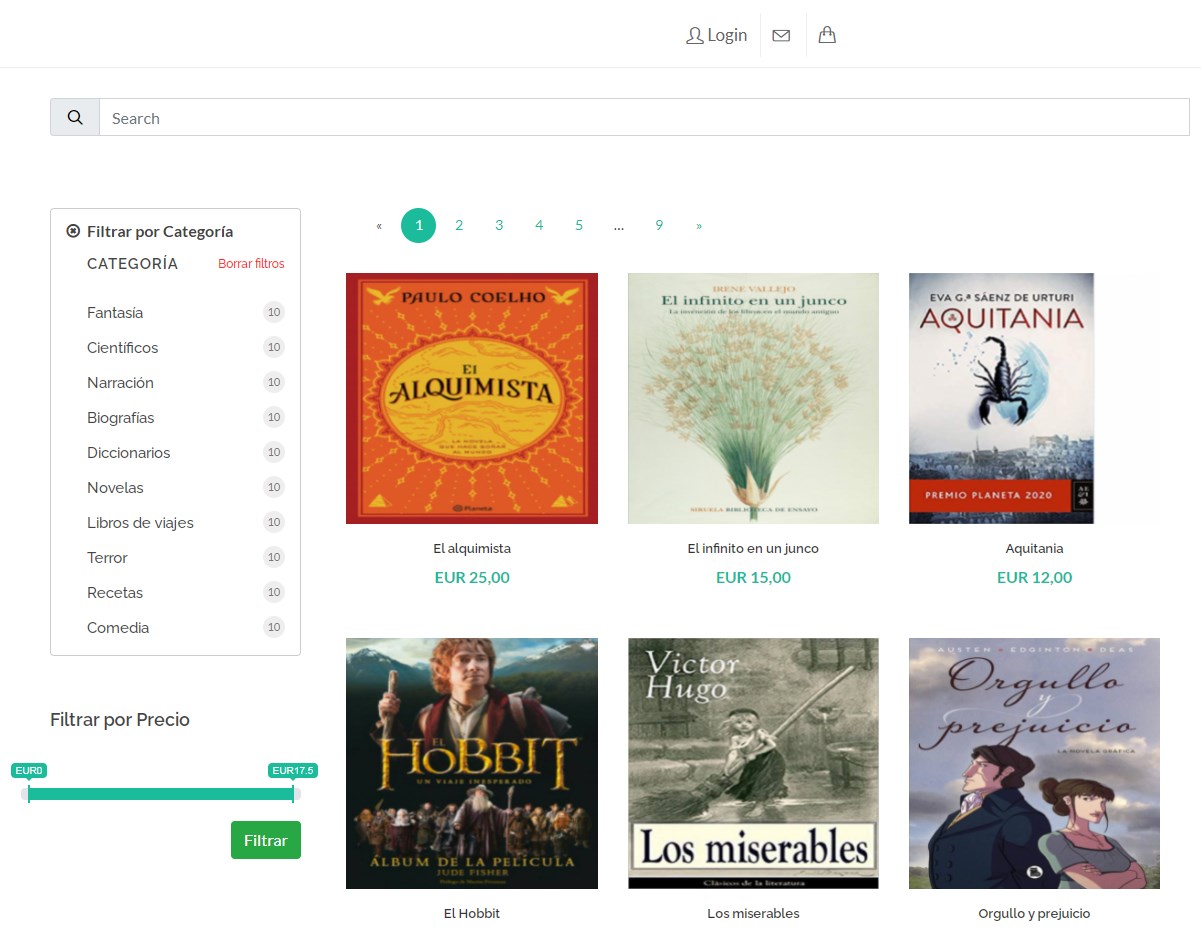Click the EUR 12,00 price
The image size is (1201, 930).
(1034, 577)
